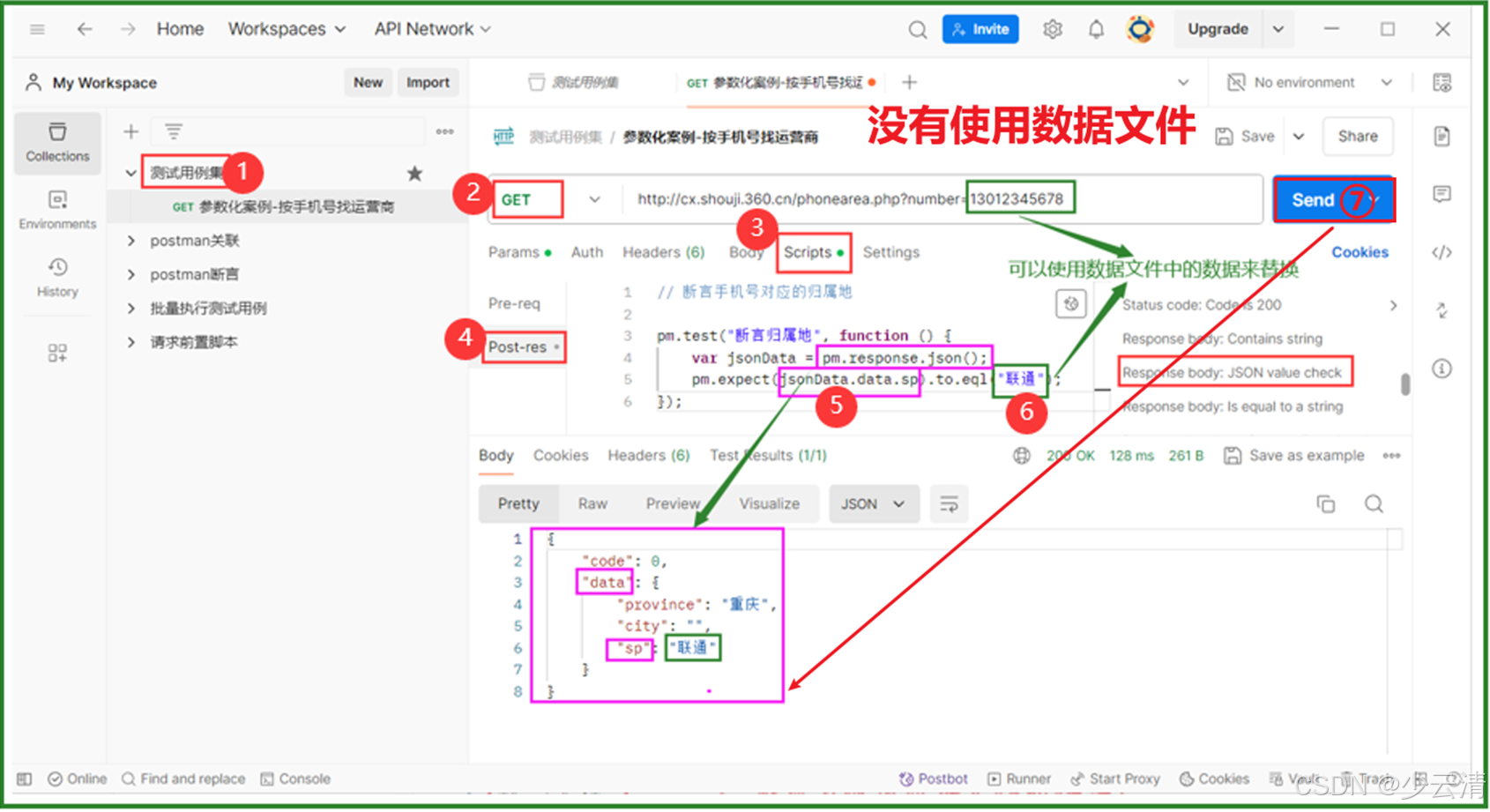
Task: Open the notifications bell
Action: coord(1095,30)
